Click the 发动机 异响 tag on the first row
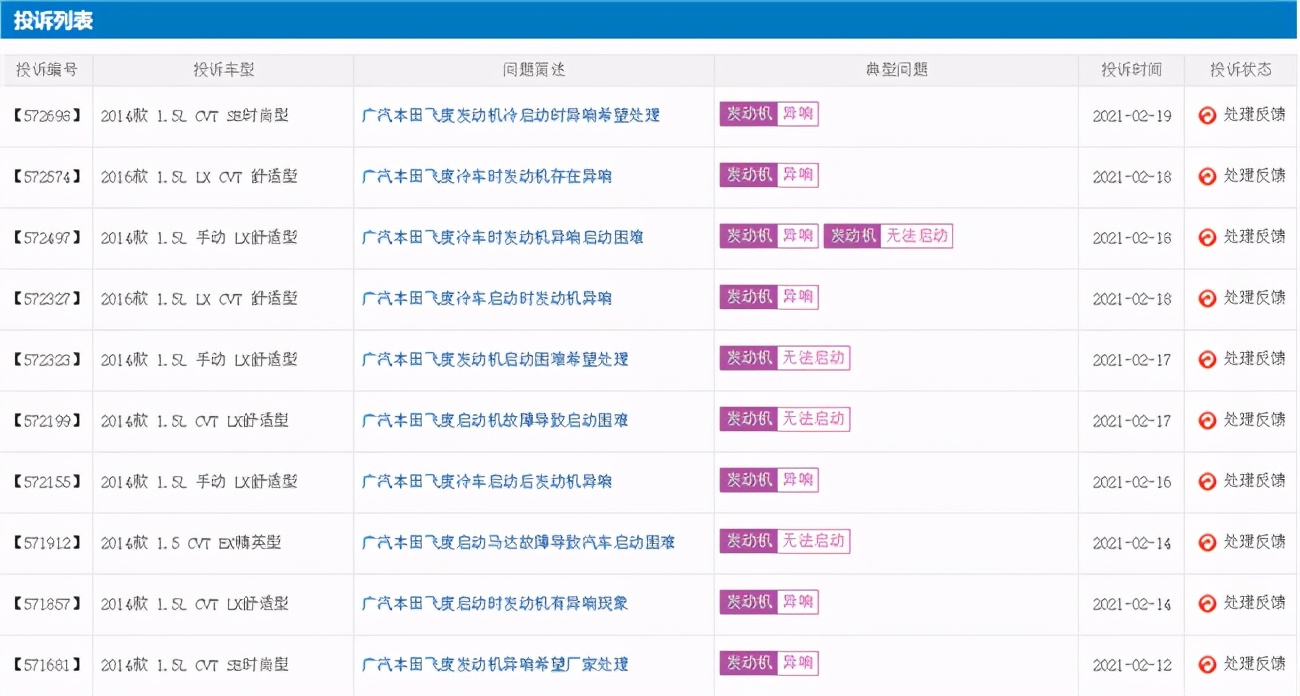1300x696 pixels. tap(769, 114)
